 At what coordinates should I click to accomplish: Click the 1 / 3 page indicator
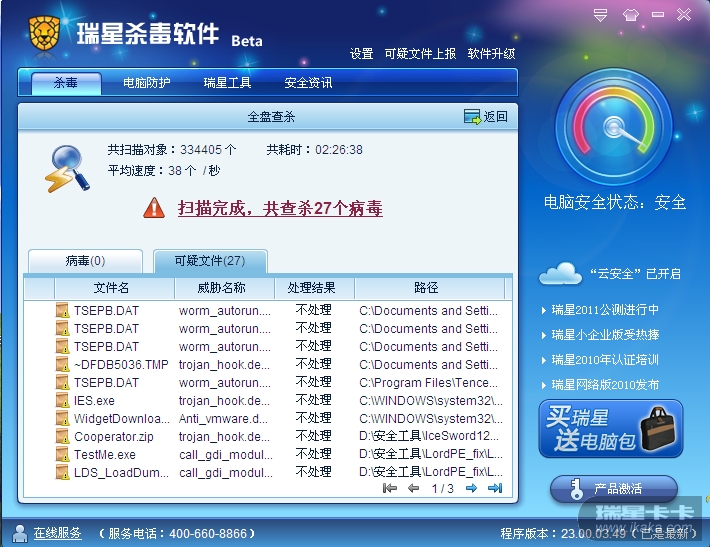[x=442, y=488]
